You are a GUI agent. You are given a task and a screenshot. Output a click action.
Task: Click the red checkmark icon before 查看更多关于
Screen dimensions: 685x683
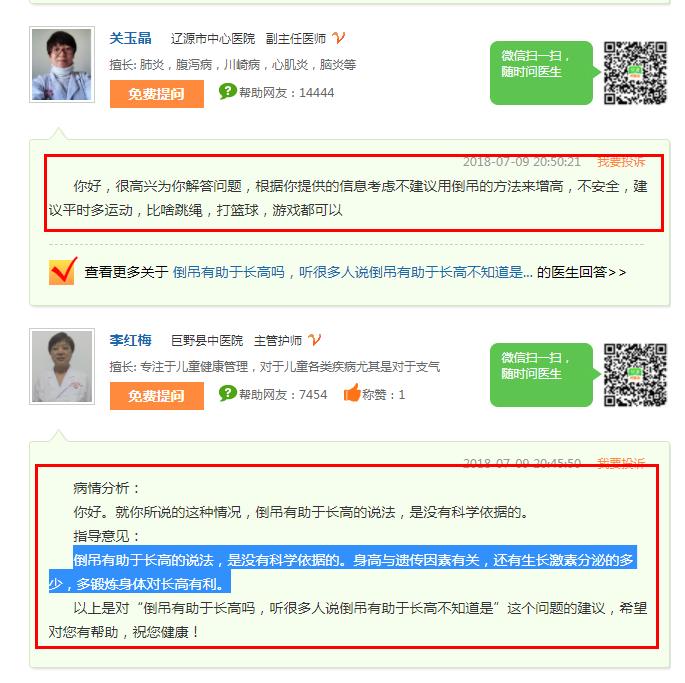coord(63,271)
